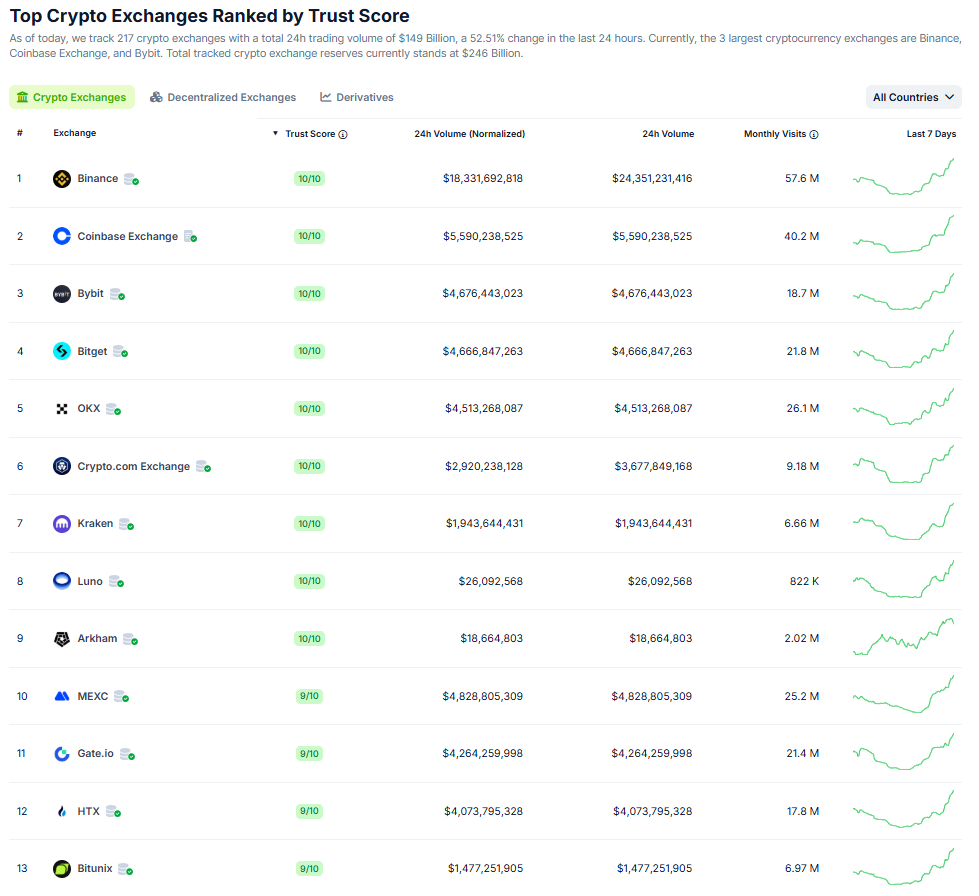Click MEXC's 9/10 trust score badge
Viewport: 979px width, 896px height.
pyautogui.click(x=309, y=696)
